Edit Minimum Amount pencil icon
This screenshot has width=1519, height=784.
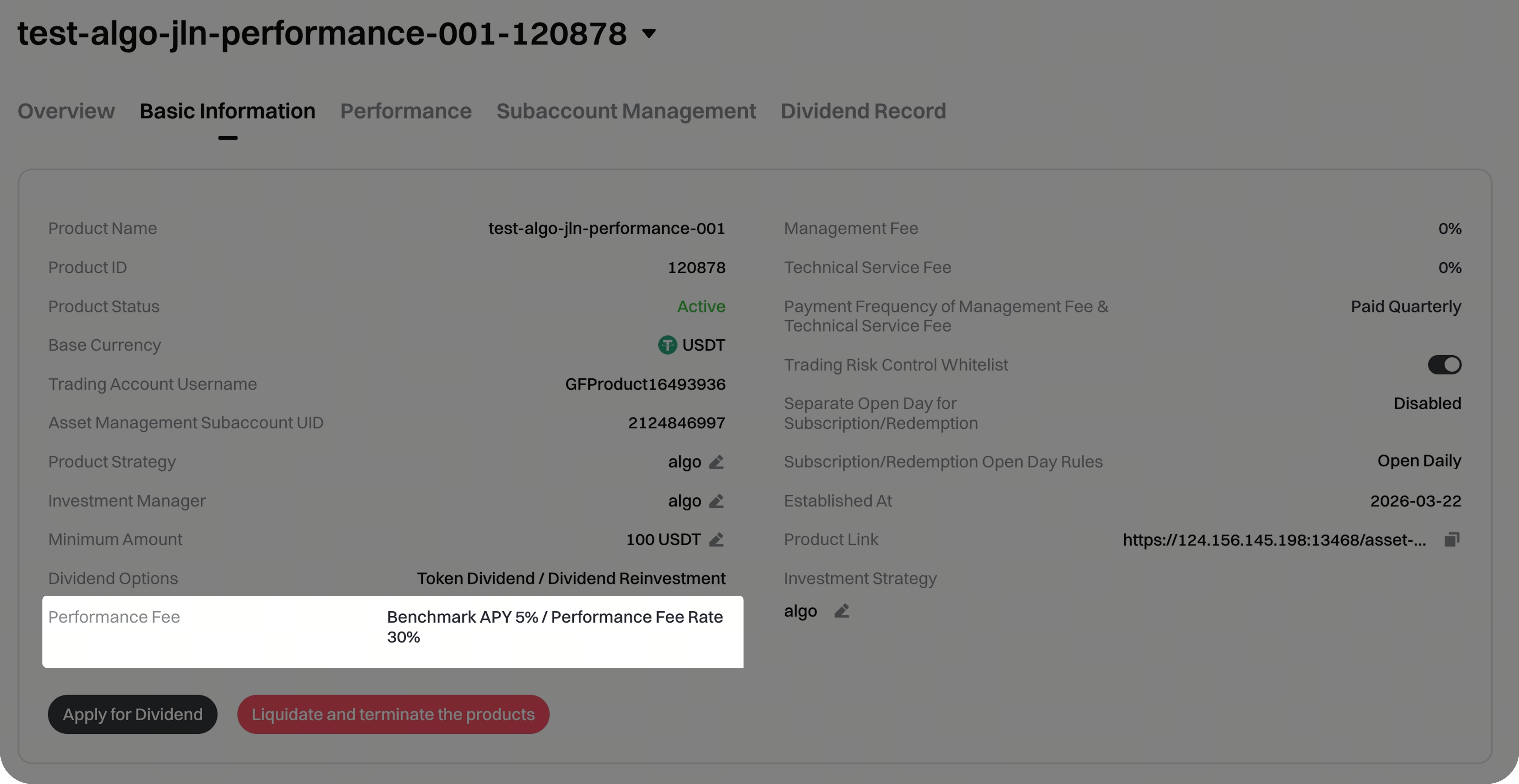coord(716,540)
